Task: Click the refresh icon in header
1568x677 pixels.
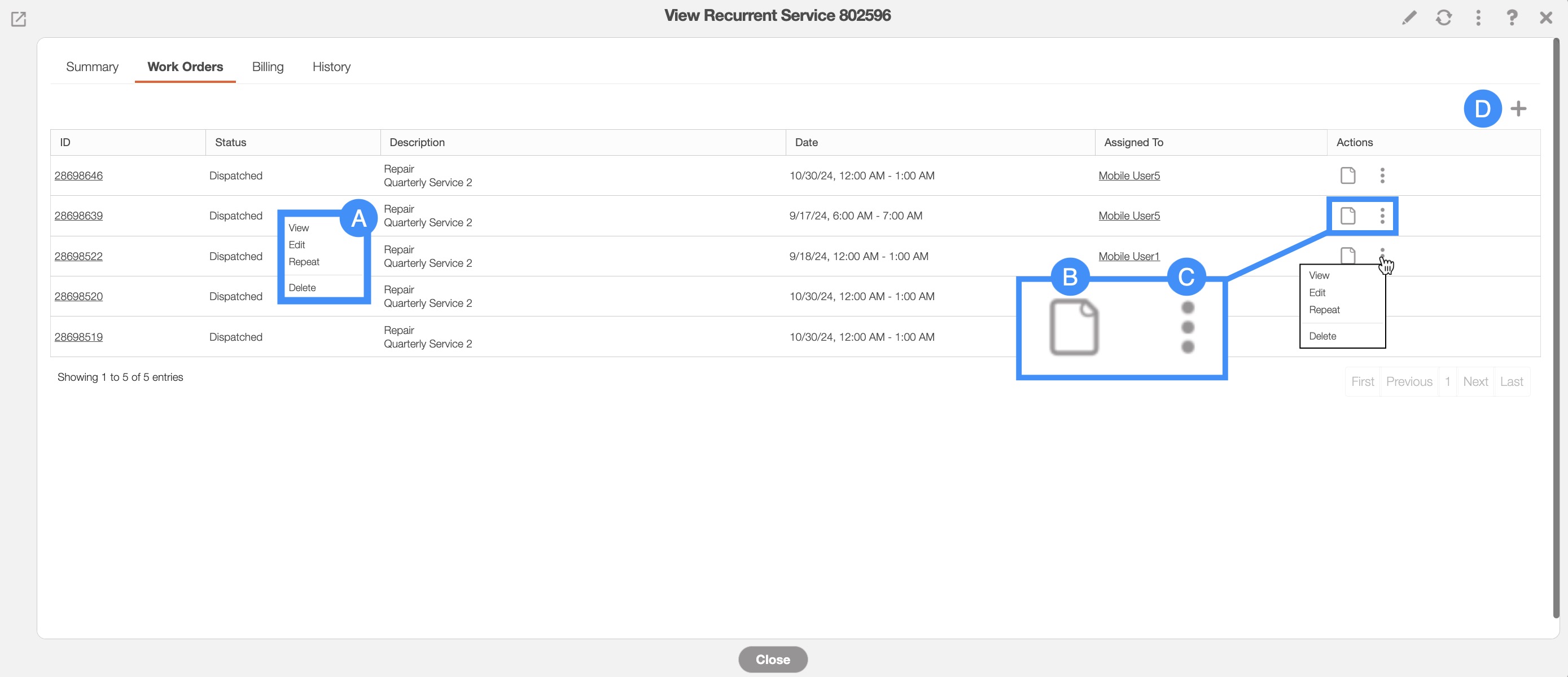Action: click(1444, 17)
